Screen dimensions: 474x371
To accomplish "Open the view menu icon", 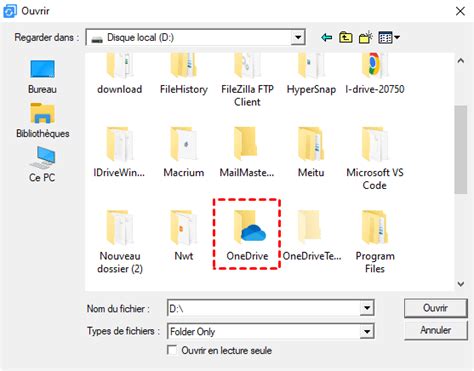I will (x=389, y=37).
